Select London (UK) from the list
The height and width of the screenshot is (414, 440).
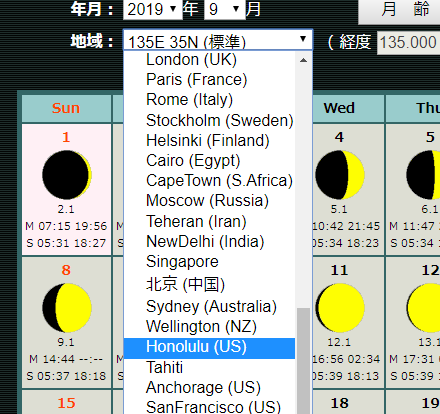point(209,60)
